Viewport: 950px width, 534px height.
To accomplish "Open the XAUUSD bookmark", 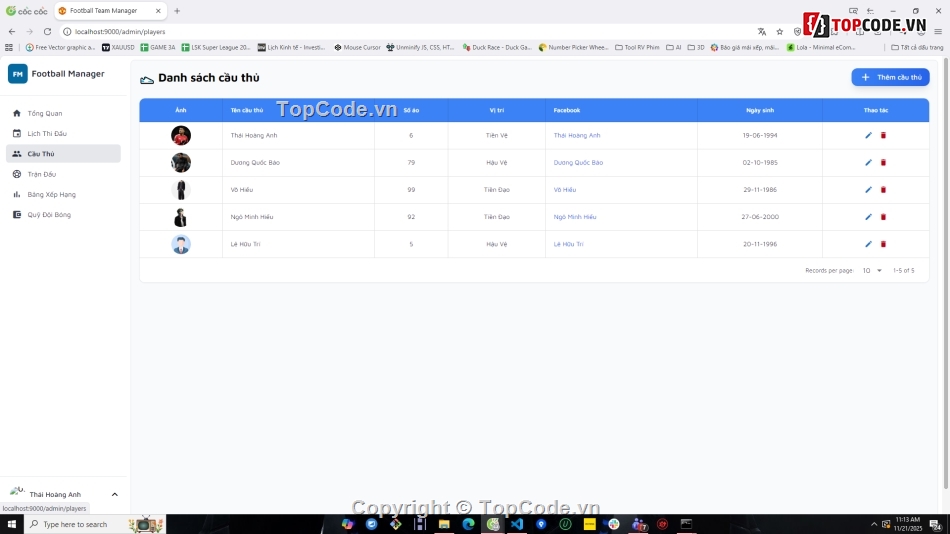I will tap(118, 47).
